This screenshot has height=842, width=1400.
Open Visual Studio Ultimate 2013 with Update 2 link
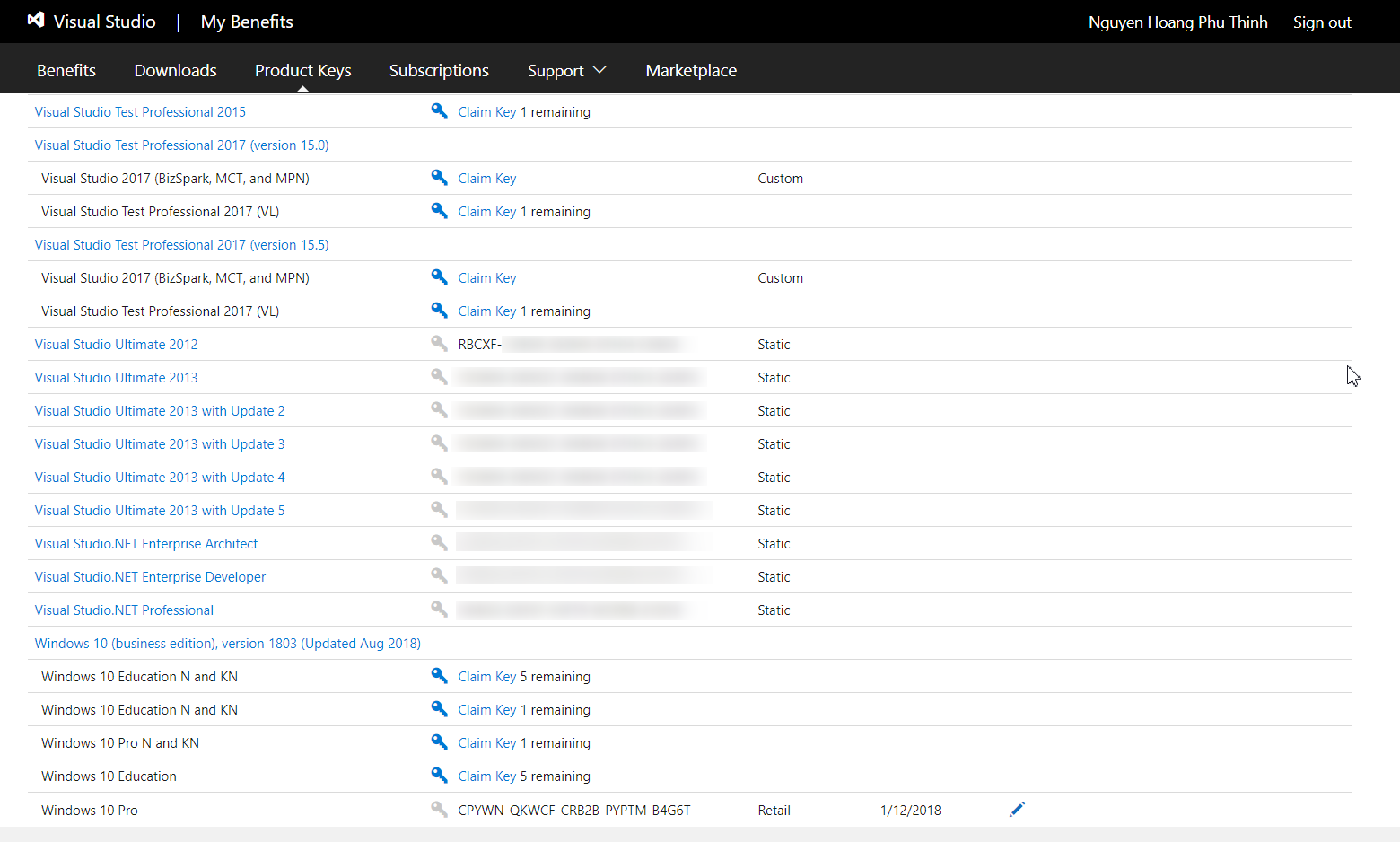pos(160,411)
